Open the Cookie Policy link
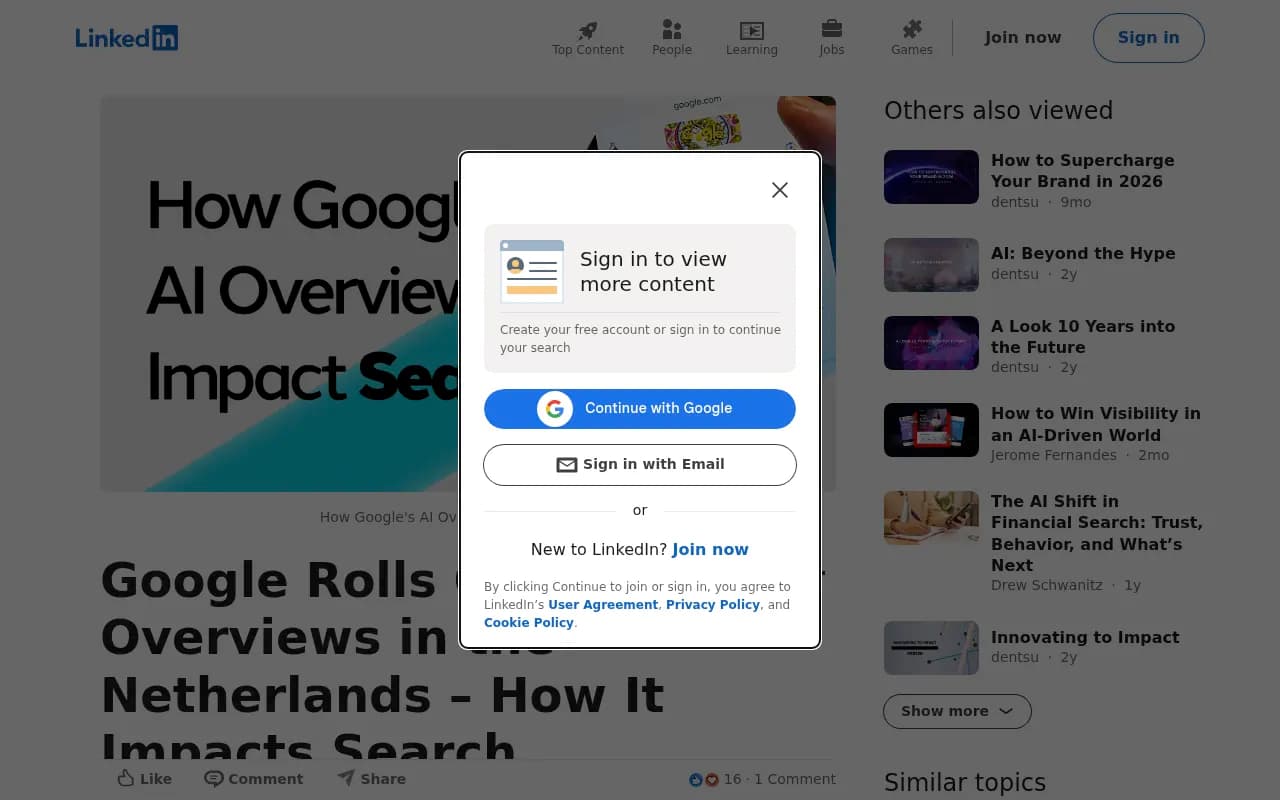Viewport: 1280px width, 800px height. (529, 623)
